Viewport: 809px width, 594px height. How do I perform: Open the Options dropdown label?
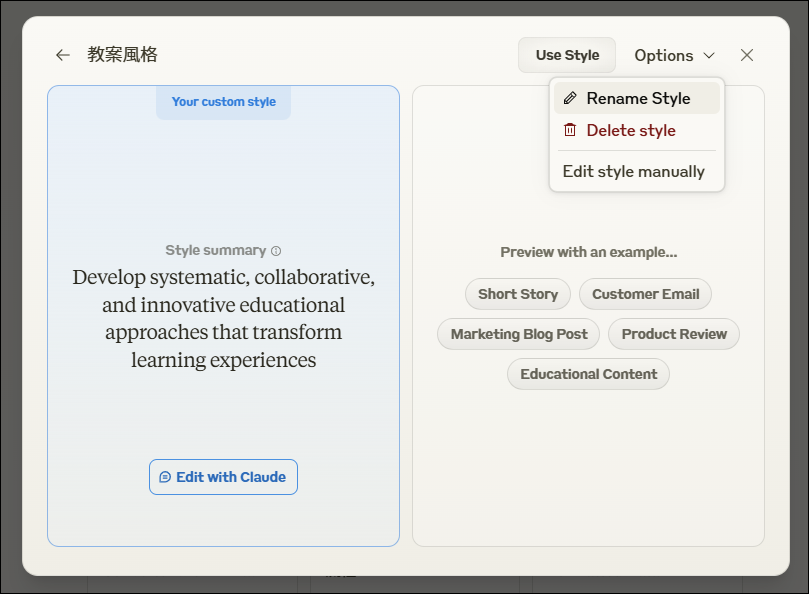(x=664, y=55)
